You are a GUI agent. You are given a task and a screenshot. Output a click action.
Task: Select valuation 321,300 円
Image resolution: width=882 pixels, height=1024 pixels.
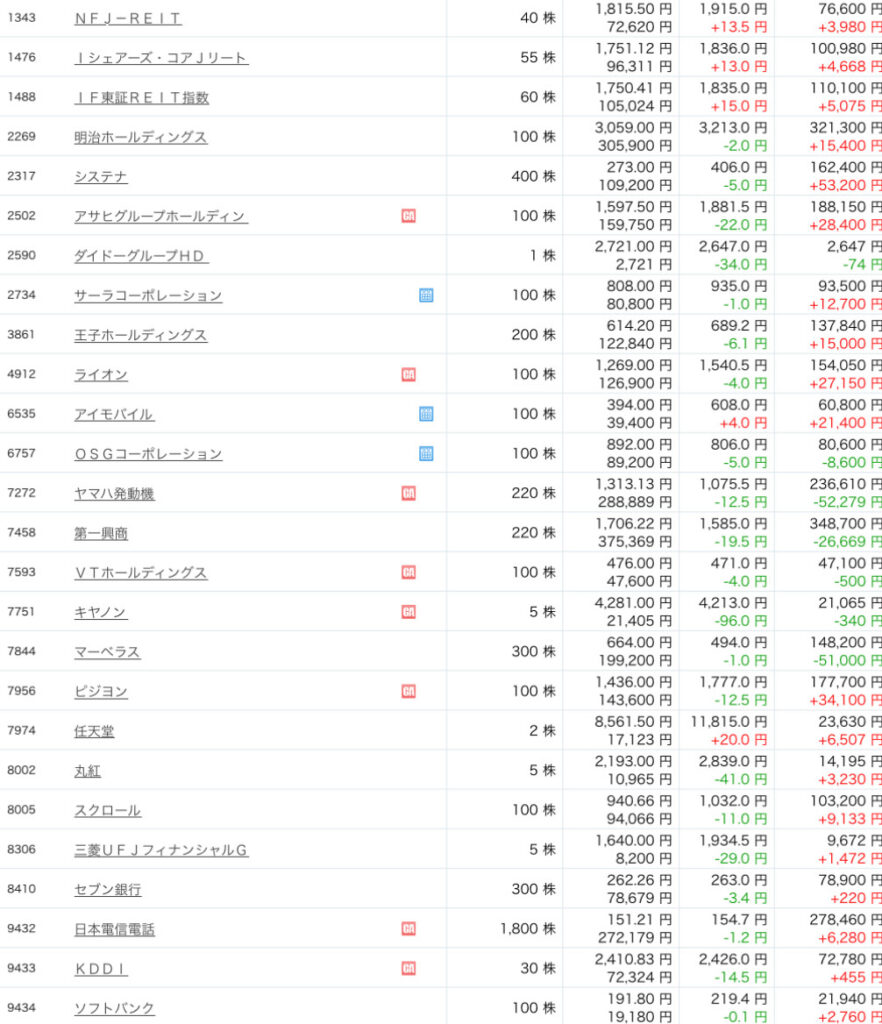845,128
